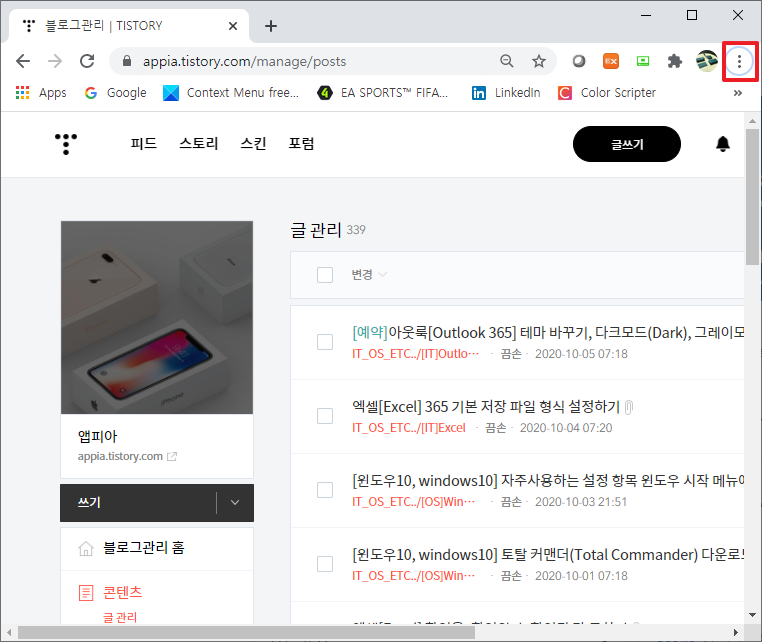Click the 콘텐츠 document icon
762x642 pixels.
coord(86,593)
